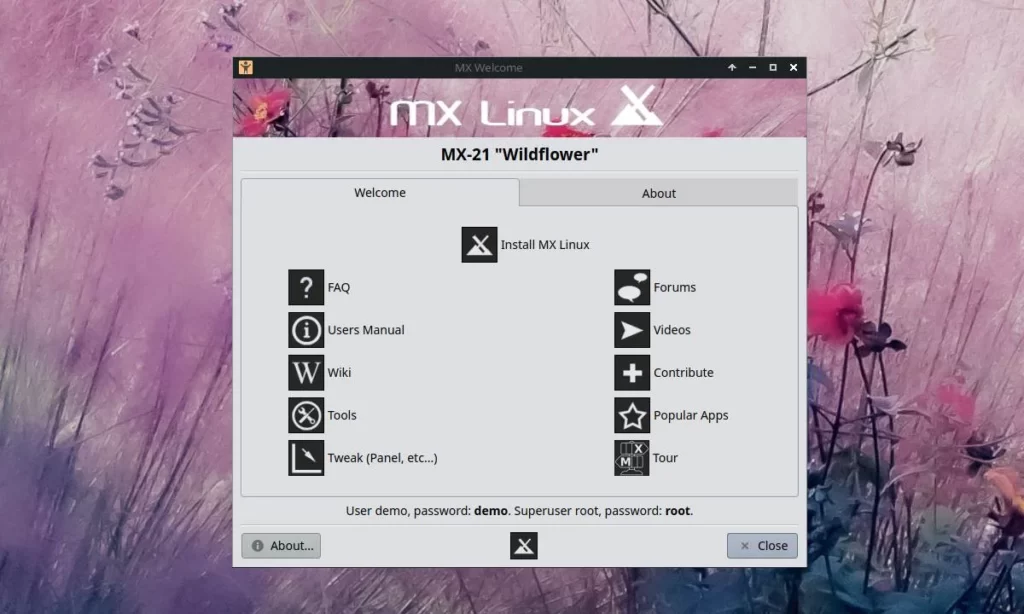This screenshot has width=1024, height=614.
Task: Open the FAQ question mark icon
Action: point(306,287)
